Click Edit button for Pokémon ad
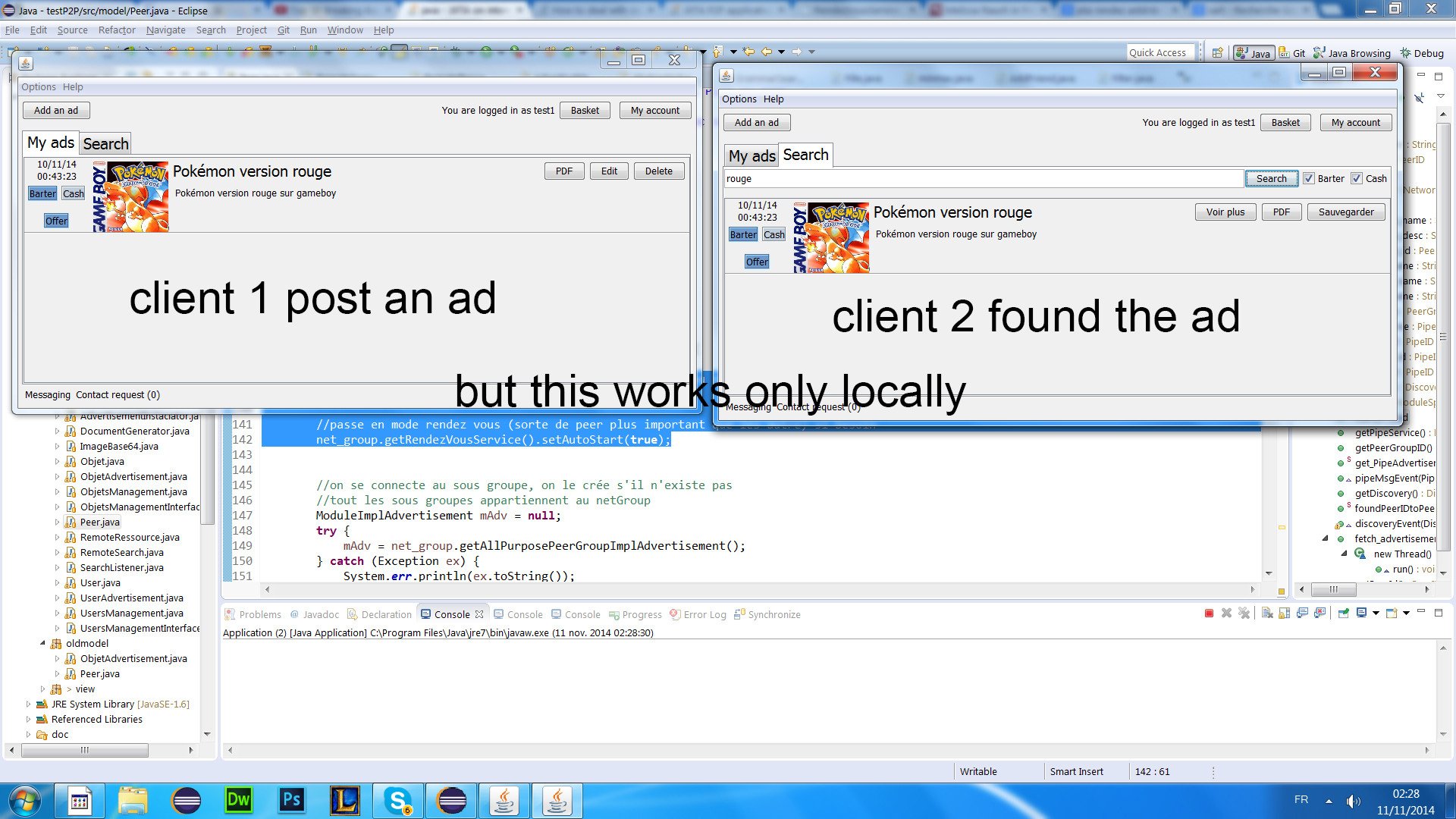This screenshot has height=819, width=1456. pos(609,171)
